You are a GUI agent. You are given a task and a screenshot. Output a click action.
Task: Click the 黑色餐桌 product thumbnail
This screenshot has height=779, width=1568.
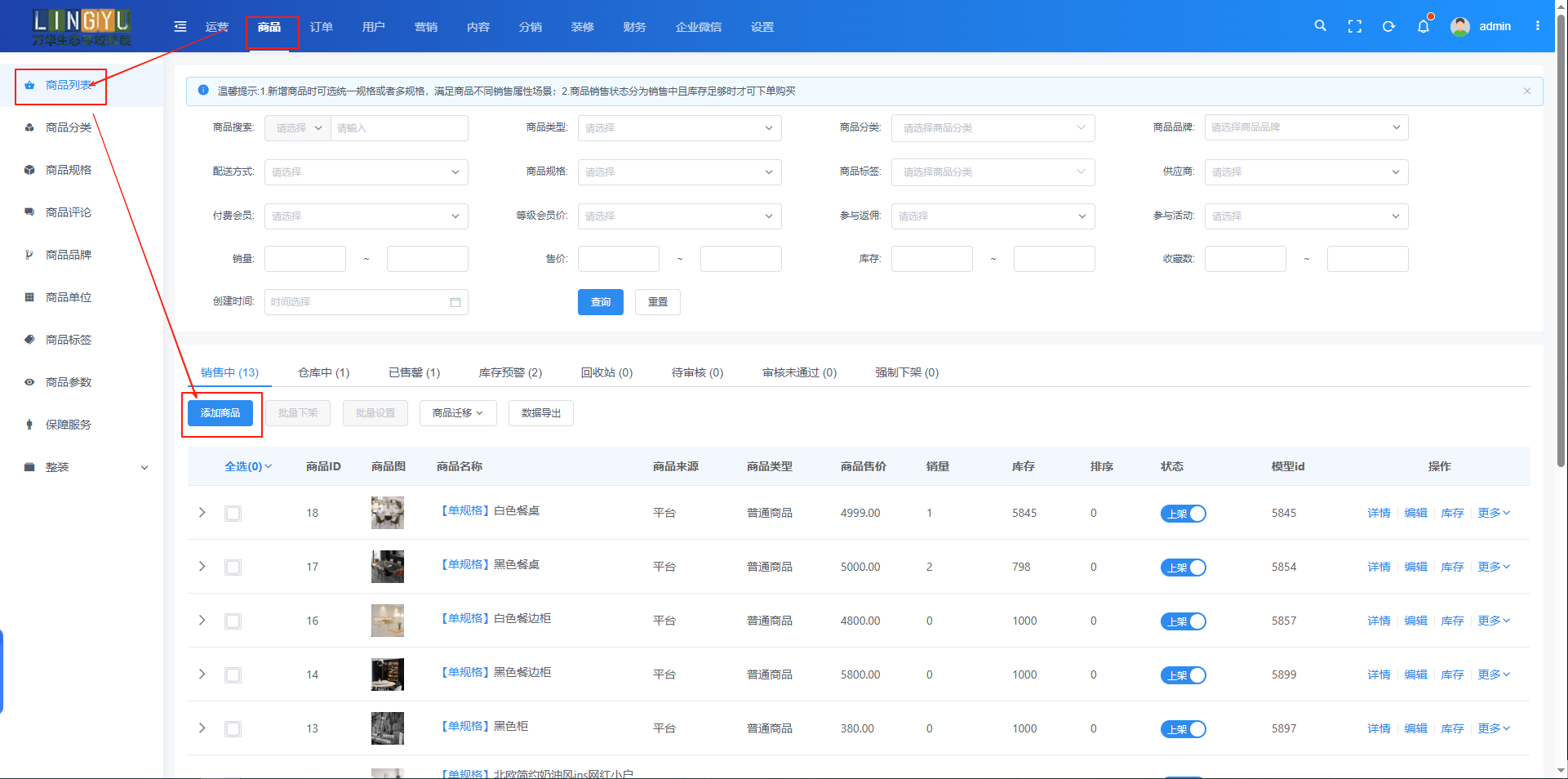pyautogui.click(x=388, y=567)
